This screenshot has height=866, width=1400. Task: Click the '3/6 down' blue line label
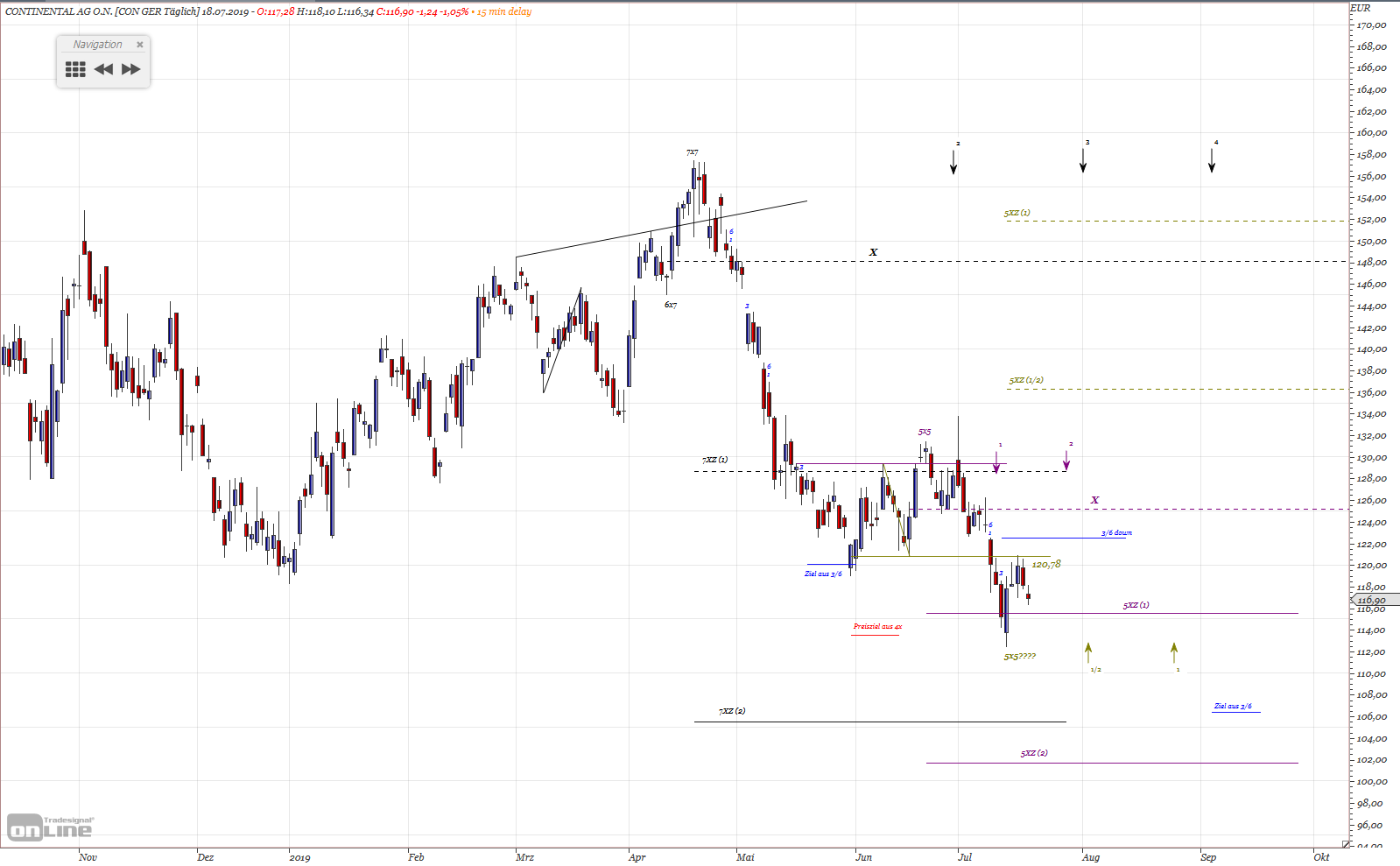(1116, 532)
